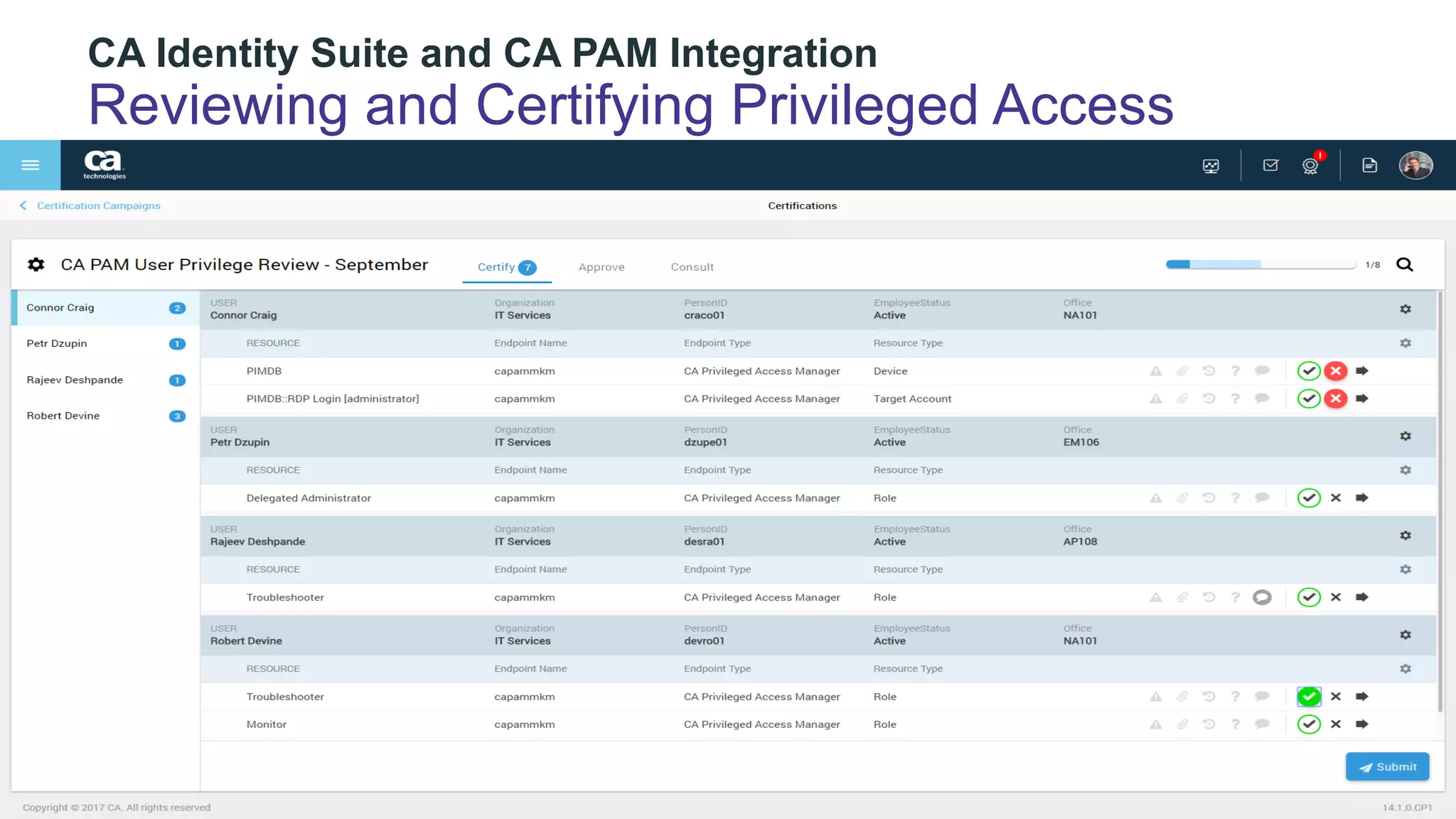This screenshot has width=1456, height=819.
Task: Approve PIMDB::RDP Login administrator access
Action: point(1309,399)
